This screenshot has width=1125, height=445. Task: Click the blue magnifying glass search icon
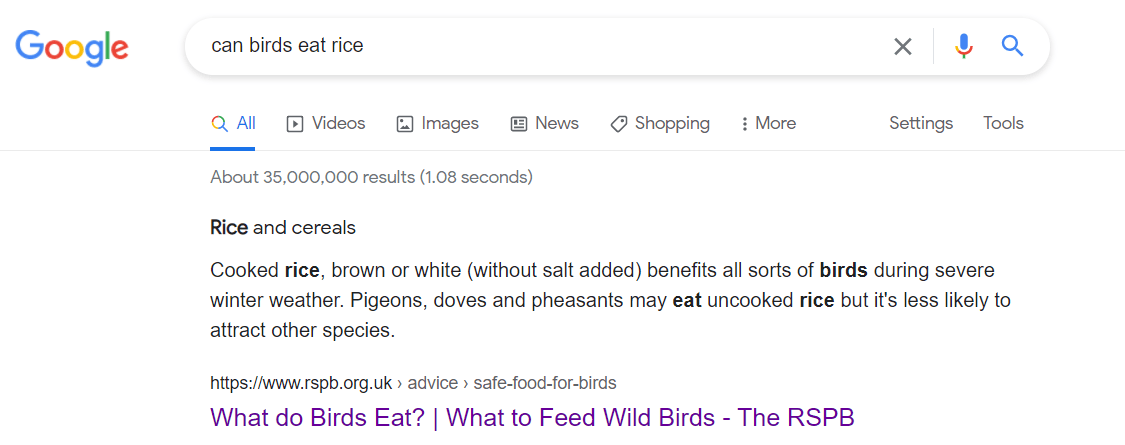pos(1012,47)
